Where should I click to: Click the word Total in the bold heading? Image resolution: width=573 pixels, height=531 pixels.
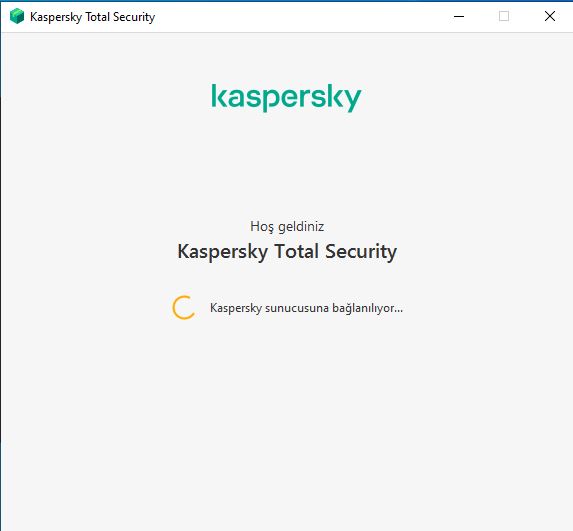coord(296,251)
